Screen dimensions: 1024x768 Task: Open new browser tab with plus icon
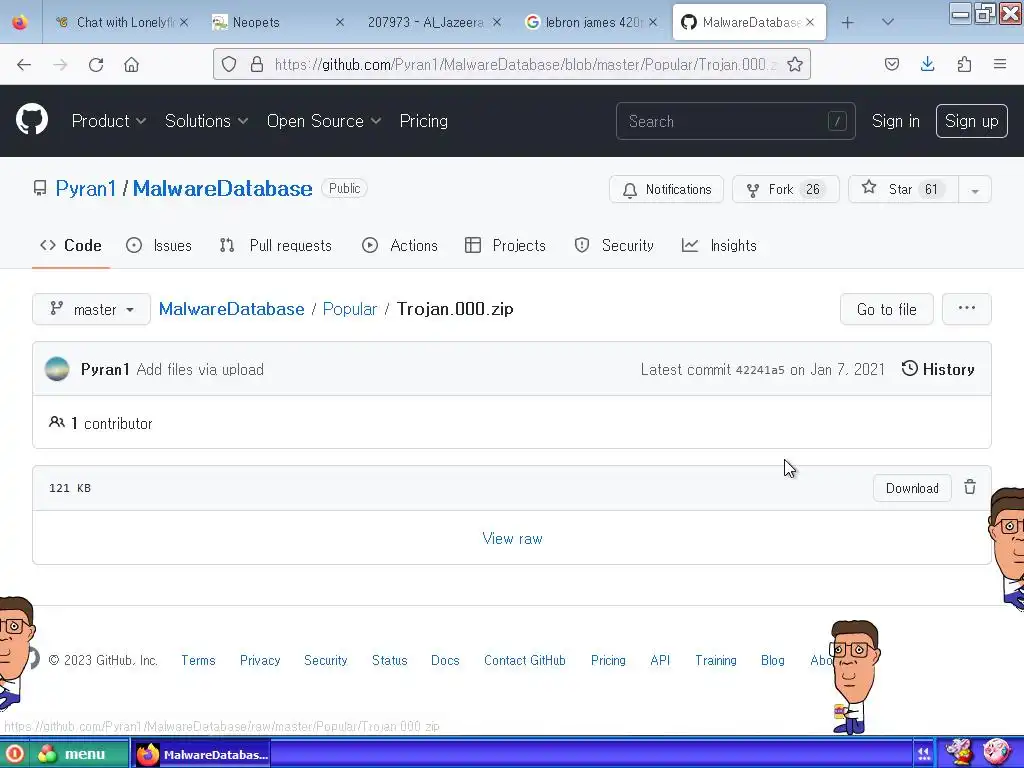(848, 23)
